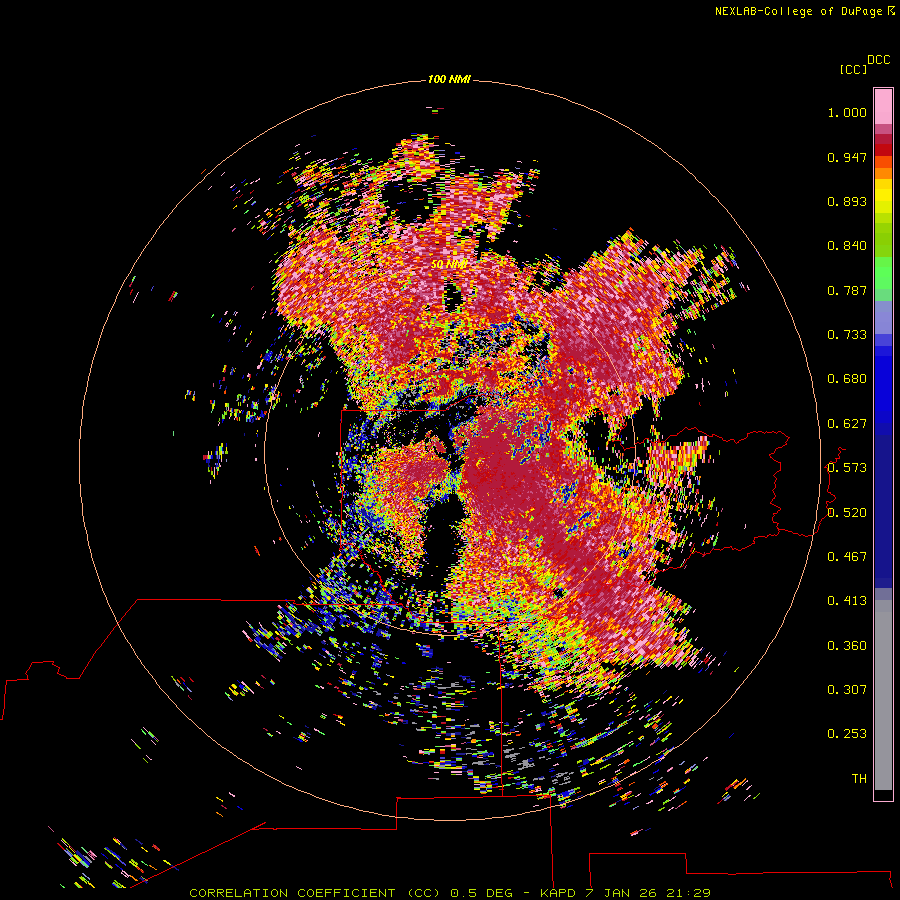Click the DCC label above the color bar

879,60
